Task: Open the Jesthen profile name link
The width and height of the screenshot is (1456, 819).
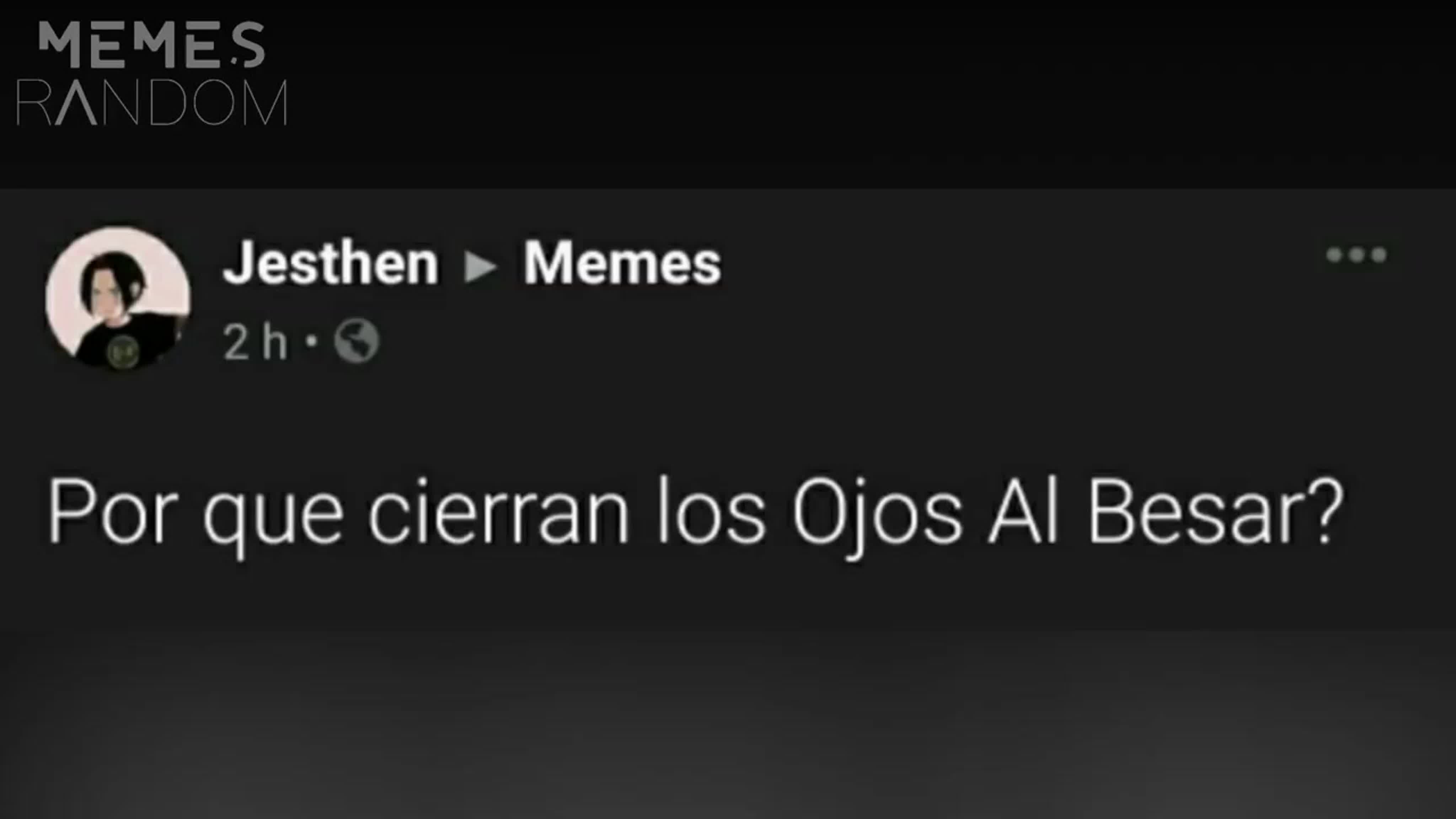Action: pos(331,263)
